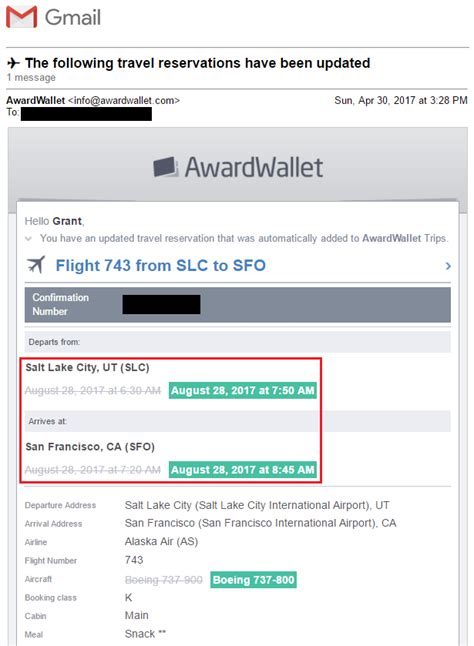Select the new arrival time 8:45 AM badge
The width and height of the screenshot is (474, 646).
(x=243, y=470)
